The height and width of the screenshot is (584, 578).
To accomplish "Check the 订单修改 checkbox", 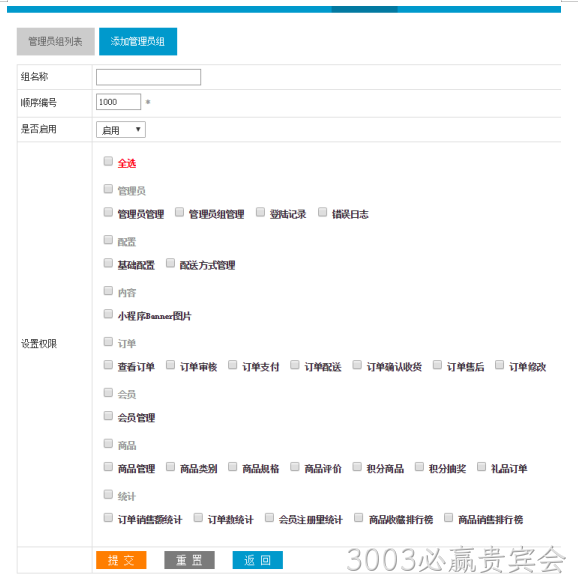I will coord(499,365).
